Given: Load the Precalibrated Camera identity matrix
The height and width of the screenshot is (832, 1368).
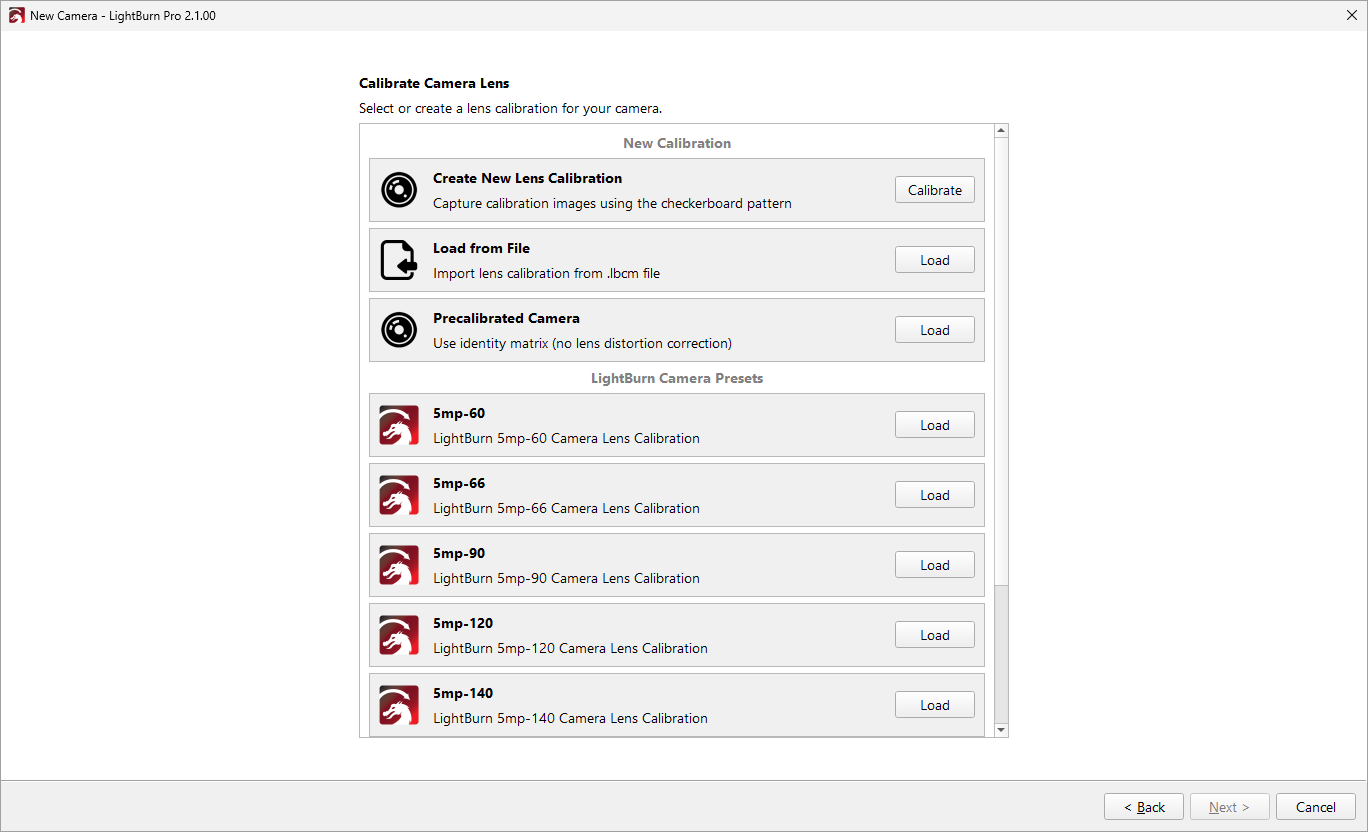Looking at the screenshot, I should pos(935,330).
